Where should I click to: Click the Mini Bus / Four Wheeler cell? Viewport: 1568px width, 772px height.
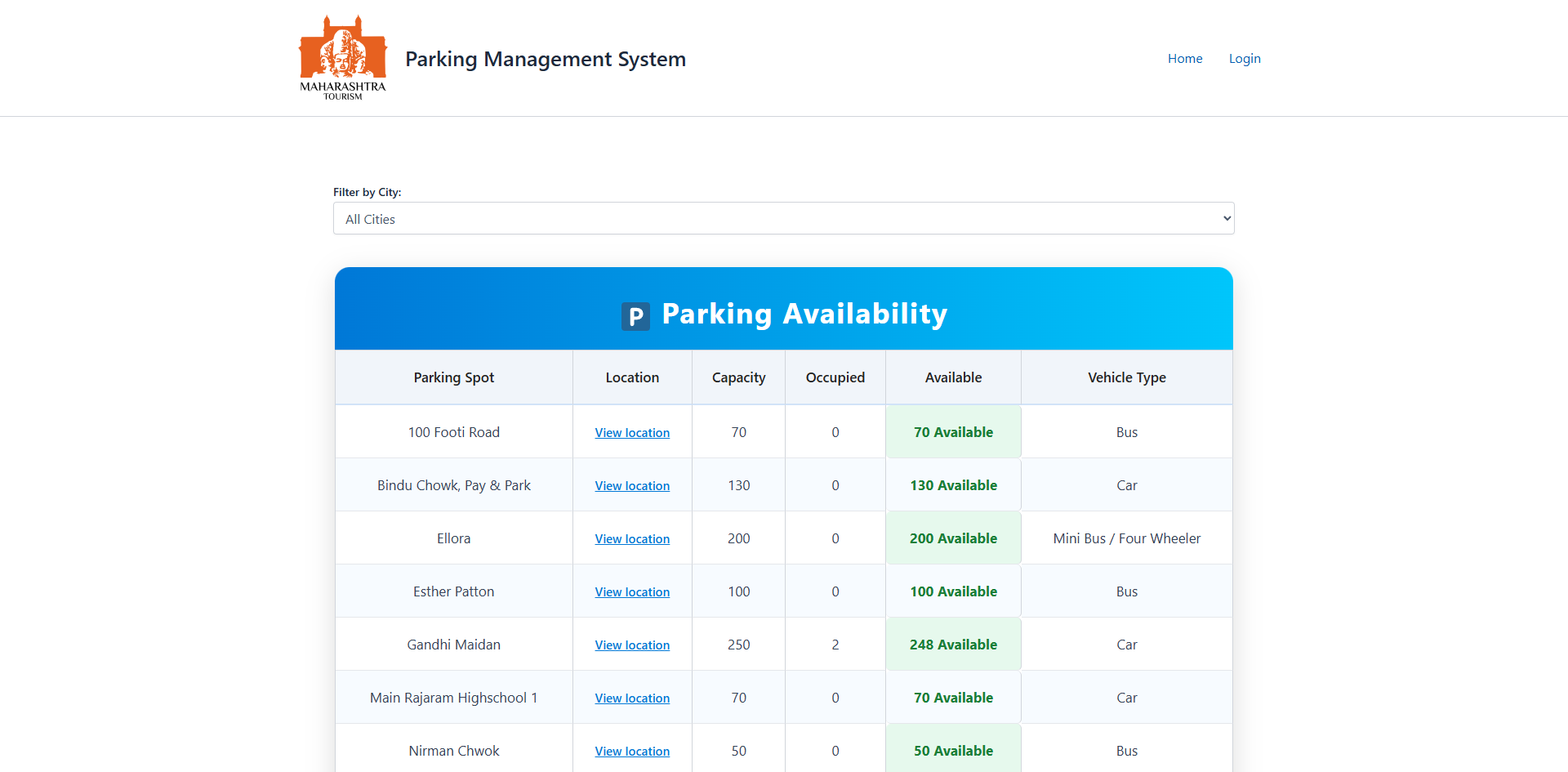click(x=1127, y=538)
